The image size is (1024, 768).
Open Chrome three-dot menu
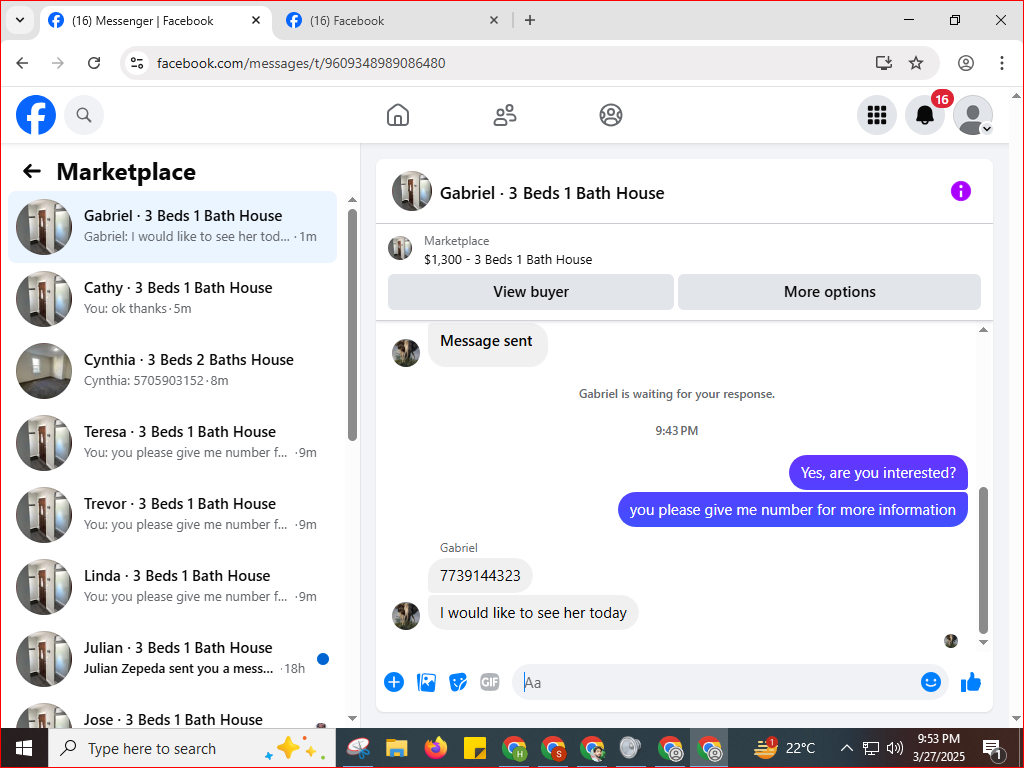coord(1001,63)
